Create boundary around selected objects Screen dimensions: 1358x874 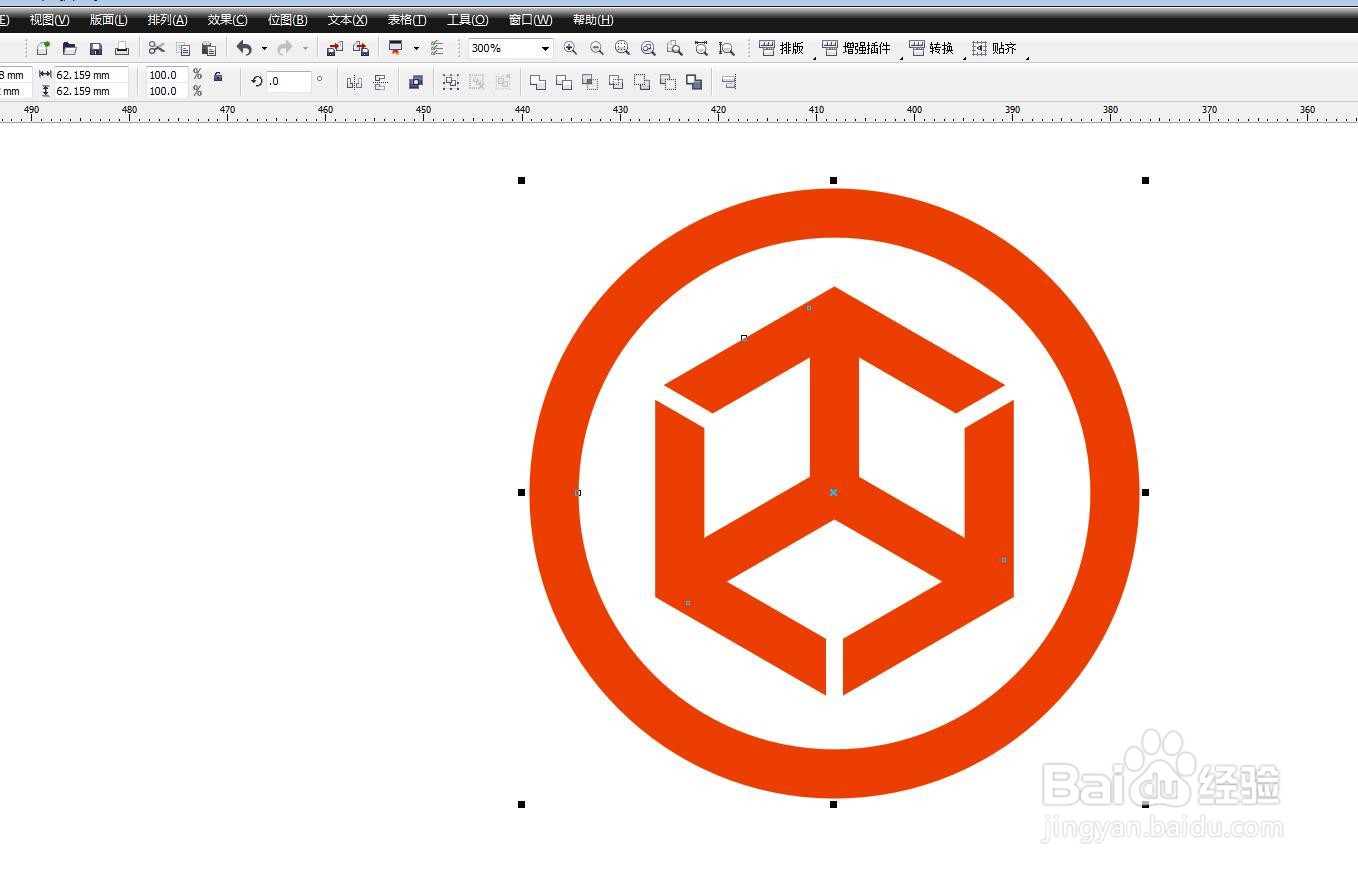[694, 82]
